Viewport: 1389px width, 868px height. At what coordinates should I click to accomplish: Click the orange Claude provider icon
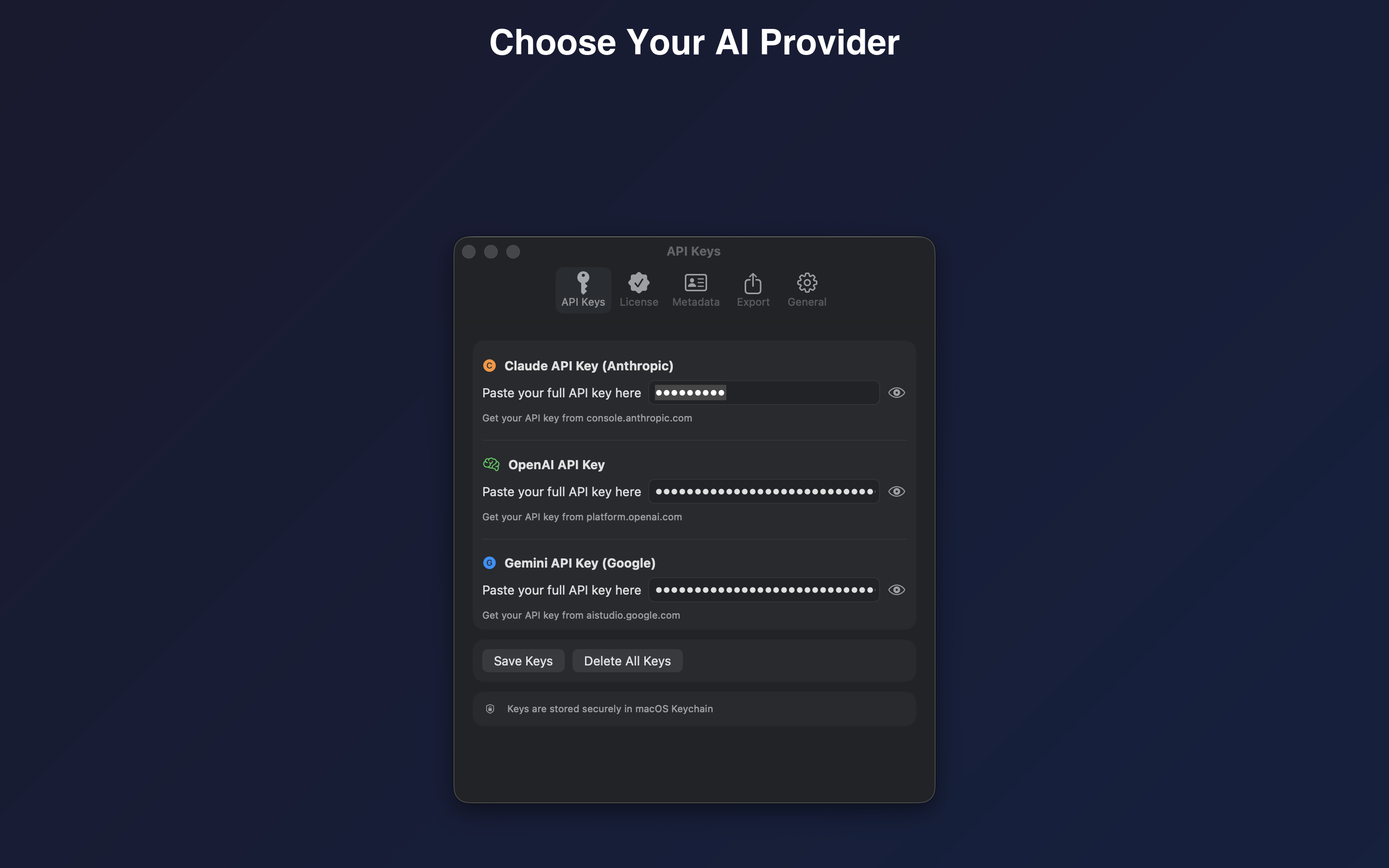(490, 366)
